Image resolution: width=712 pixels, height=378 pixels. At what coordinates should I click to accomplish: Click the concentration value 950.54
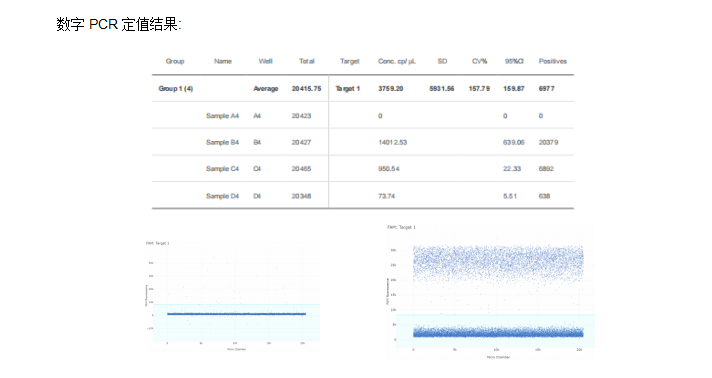(x=389, y=169)
